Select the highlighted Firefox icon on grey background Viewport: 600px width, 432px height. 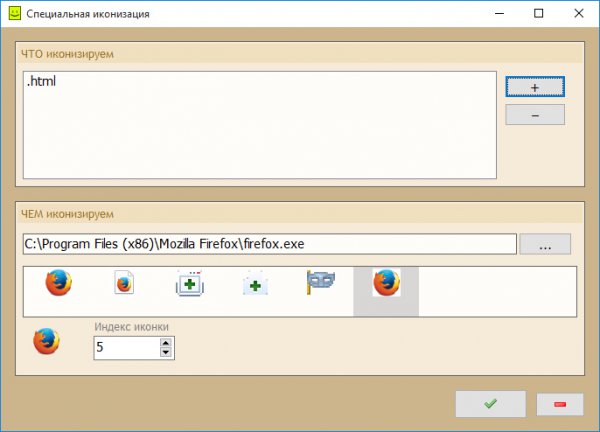coord(386,283)
